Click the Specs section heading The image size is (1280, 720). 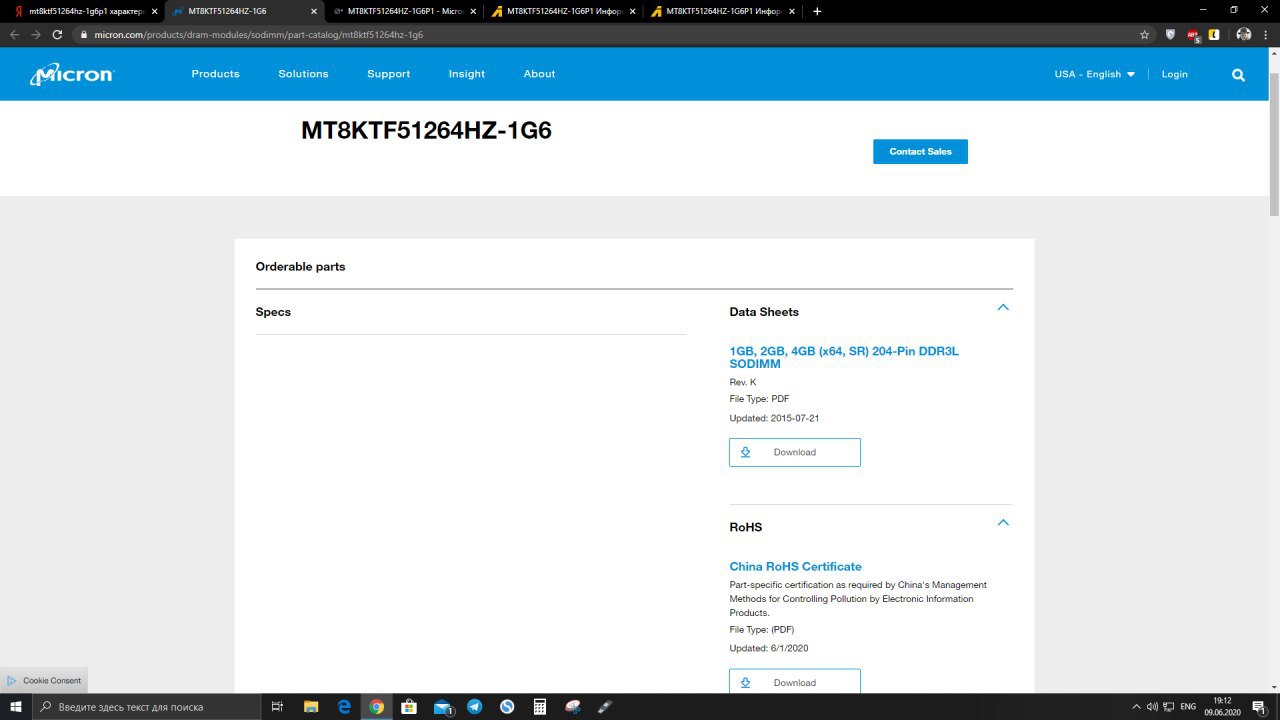(273, 312)
